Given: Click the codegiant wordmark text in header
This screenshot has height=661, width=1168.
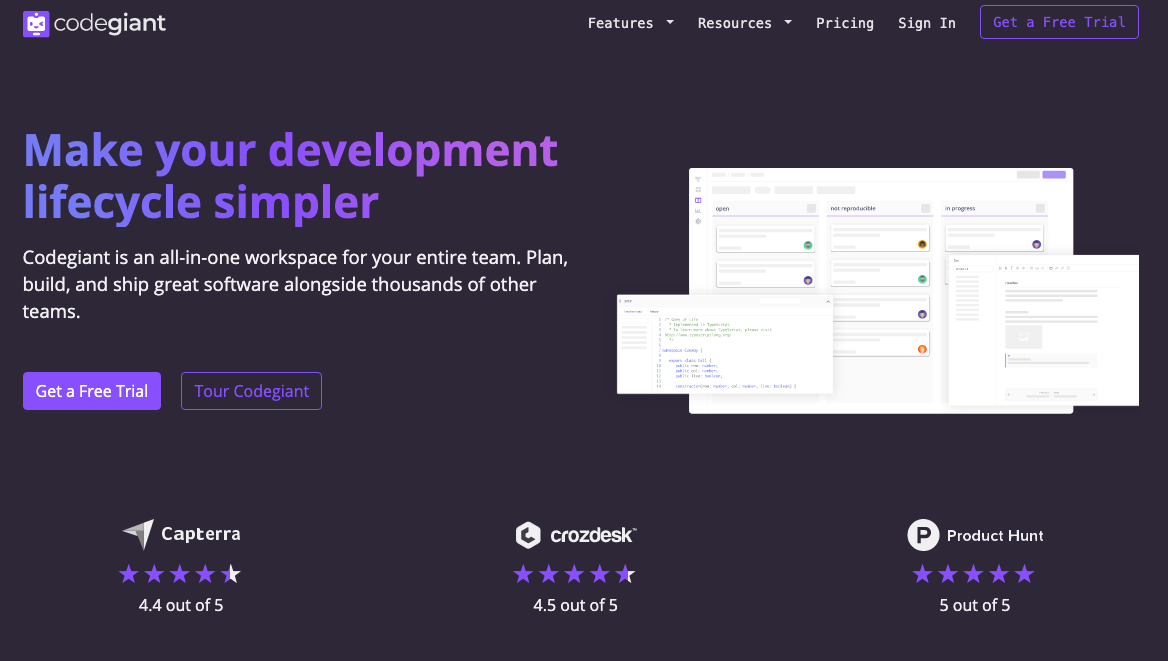Looking at the screenshot, I should [110, 23].
